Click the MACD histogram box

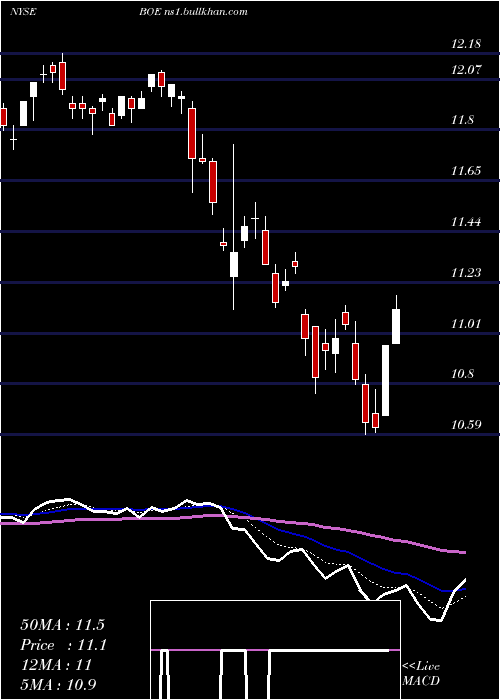[275, 650]
